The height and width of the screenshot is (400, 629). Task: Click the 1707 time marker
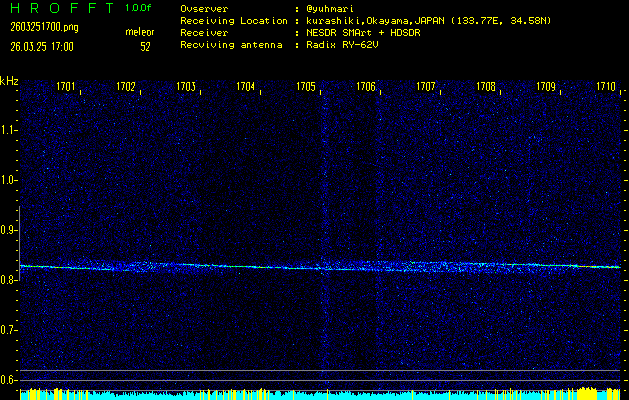[x=426, y=86]
